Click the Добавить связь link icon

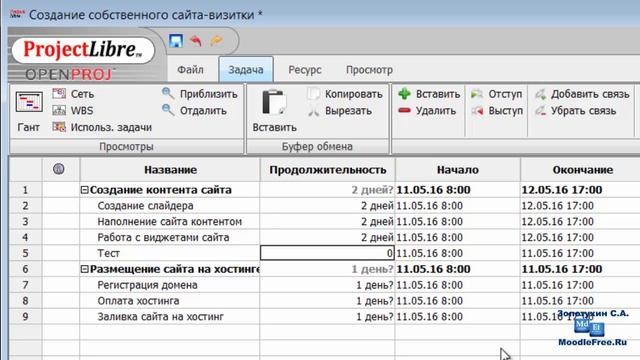[x=540, y=94]
